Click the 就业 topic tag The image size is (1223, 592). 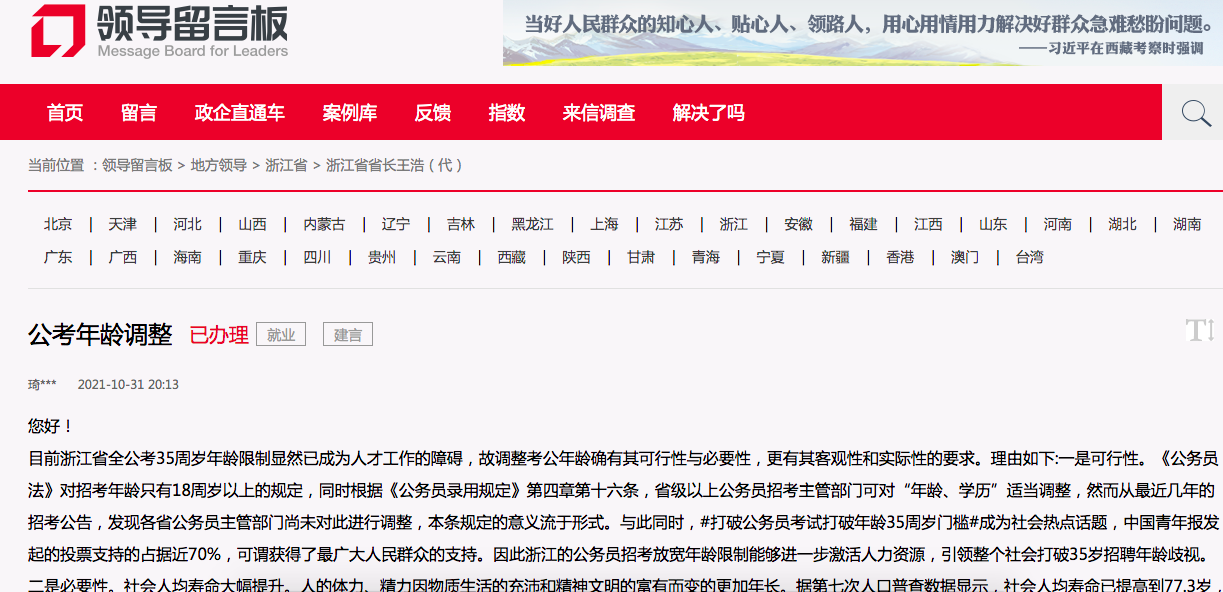click(x=281, y=334)
